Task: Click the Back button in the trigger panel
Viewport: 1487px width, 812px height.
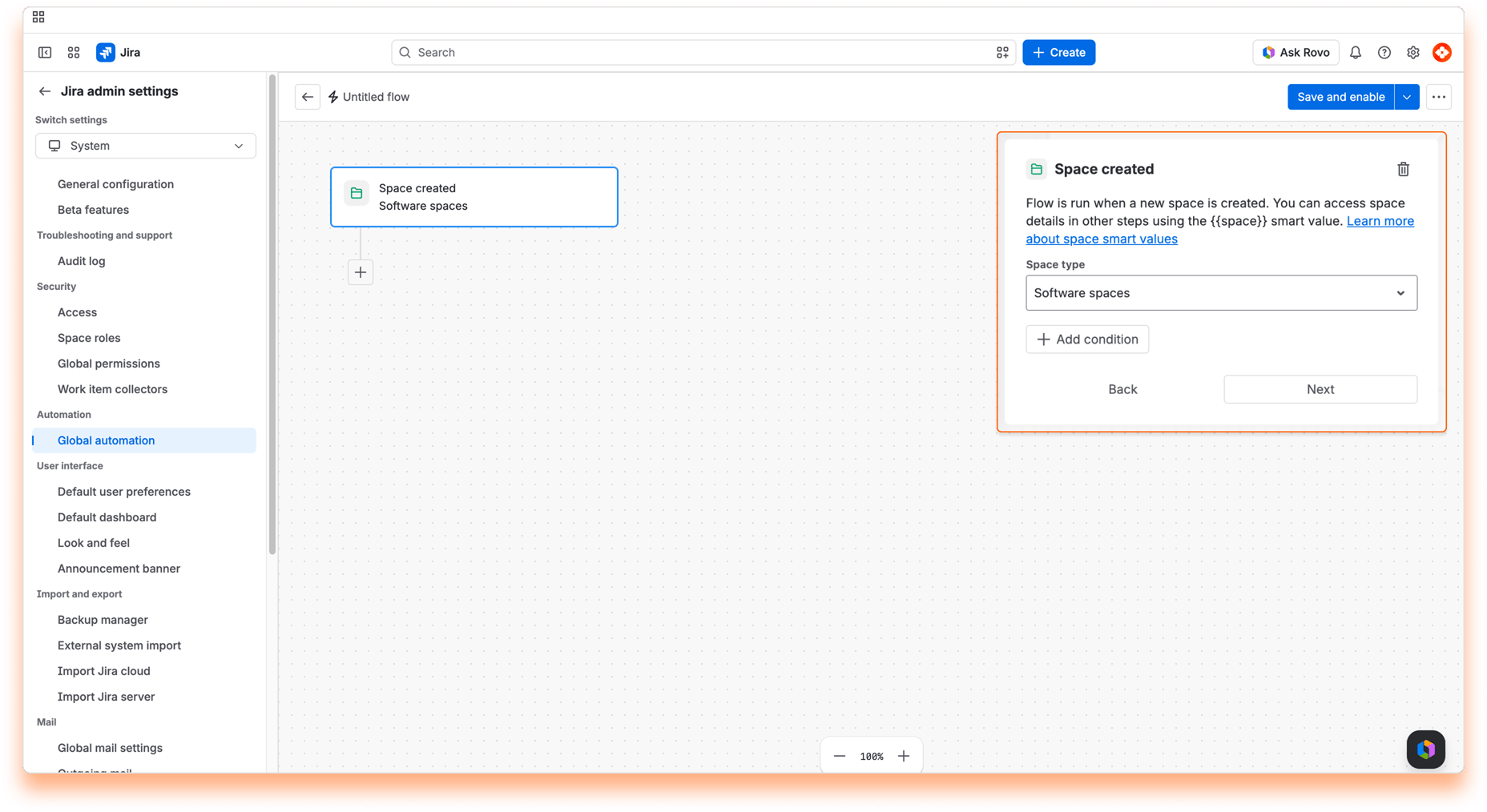Action: [x=1122, y=389]
